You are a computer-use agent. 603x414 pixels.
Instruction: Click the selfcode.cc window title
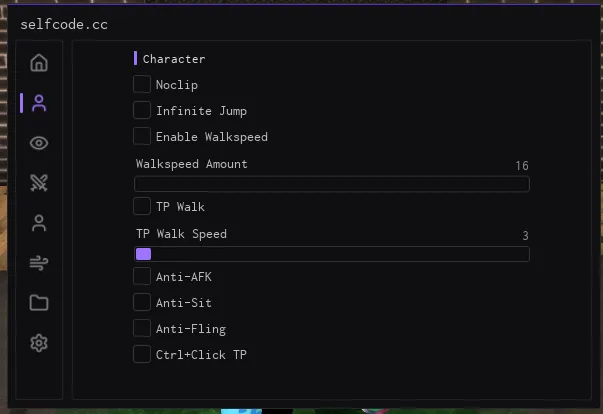click(64, 25)
